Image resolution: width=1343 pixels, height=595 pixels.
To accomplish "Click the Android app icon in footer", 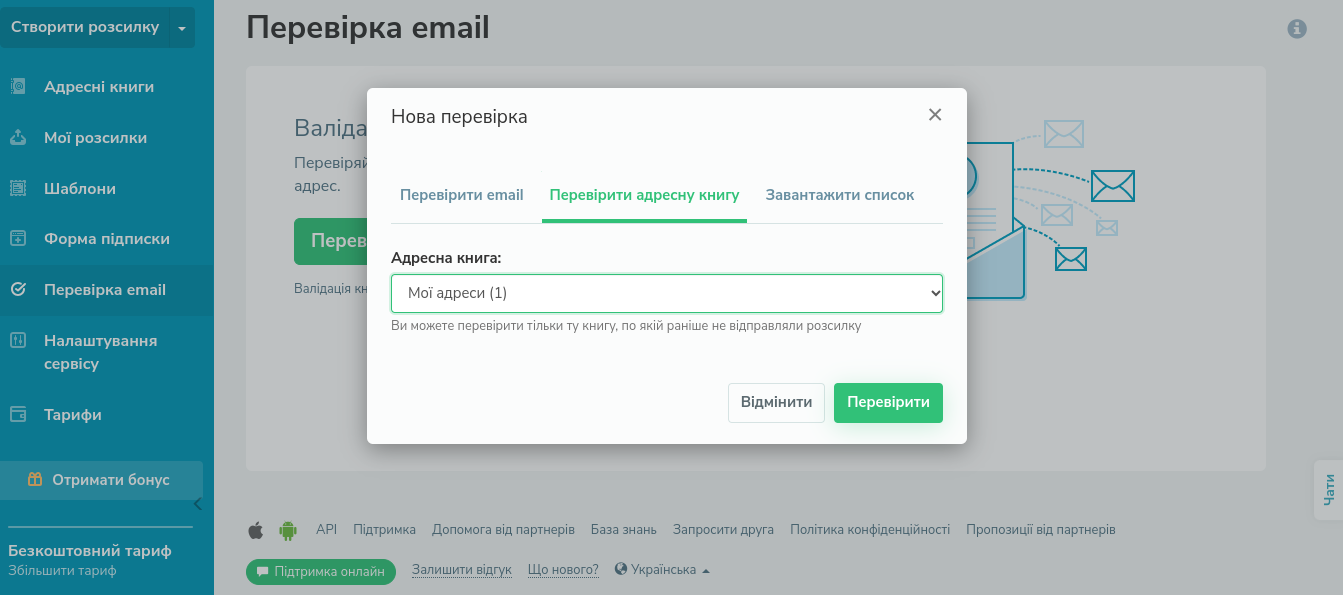I will [287, 529].
